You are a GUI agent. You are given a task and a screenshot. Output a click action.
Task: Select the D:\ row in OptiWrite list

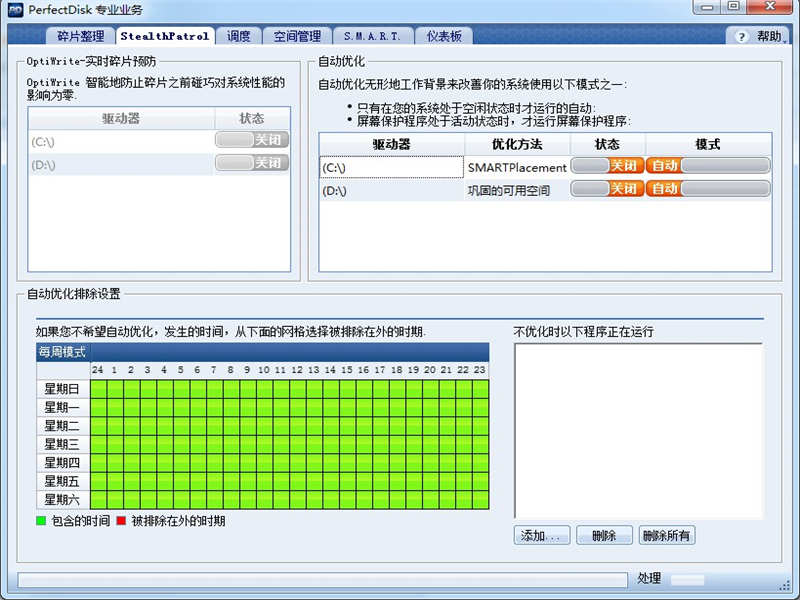point(159,165)
